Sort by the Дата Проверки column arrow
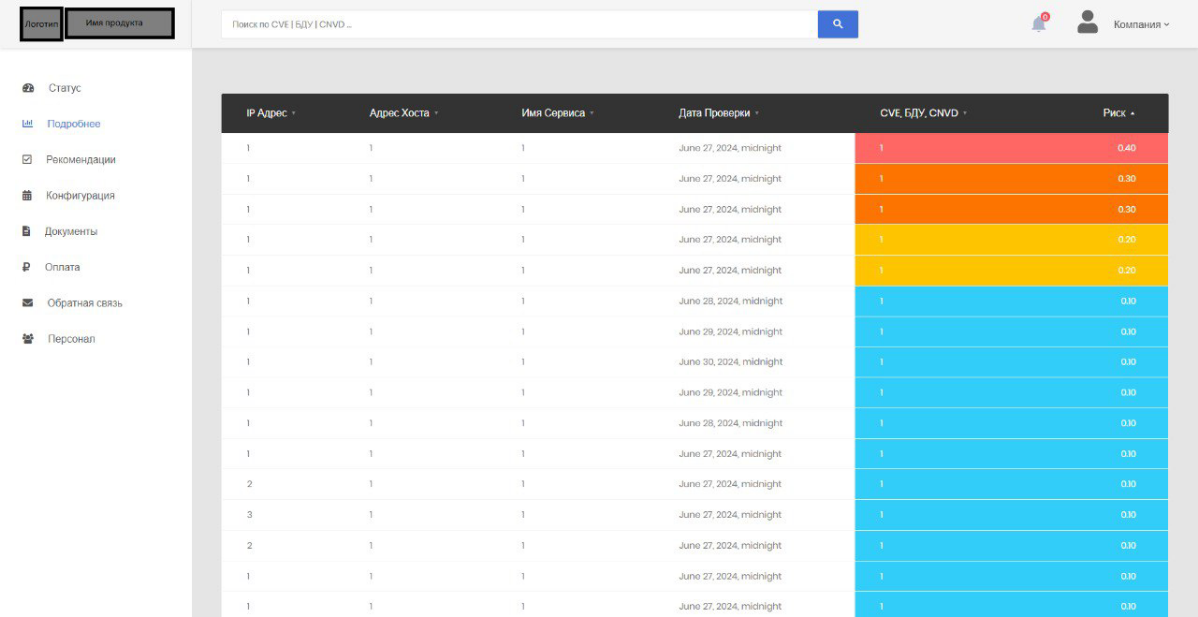 [756, 114]
